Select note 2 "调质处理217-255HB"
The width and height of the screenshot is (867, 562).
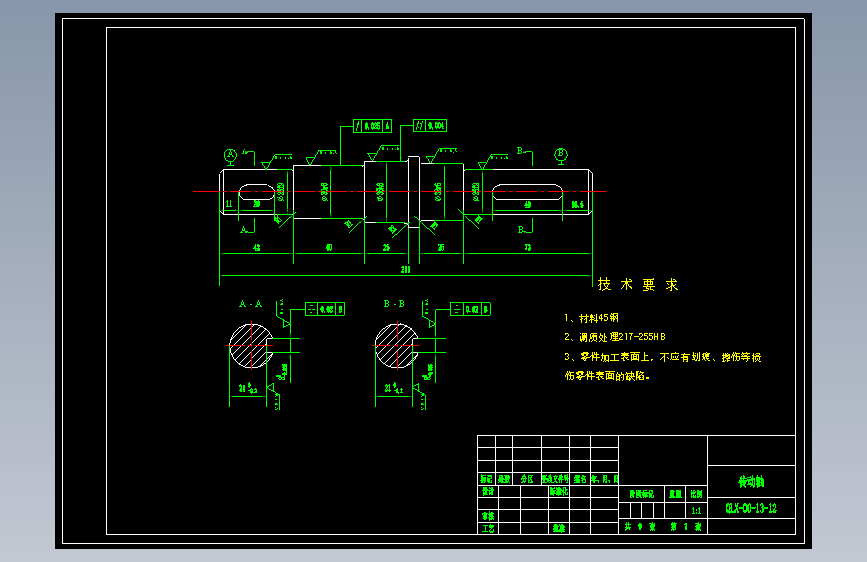point(615,337)
